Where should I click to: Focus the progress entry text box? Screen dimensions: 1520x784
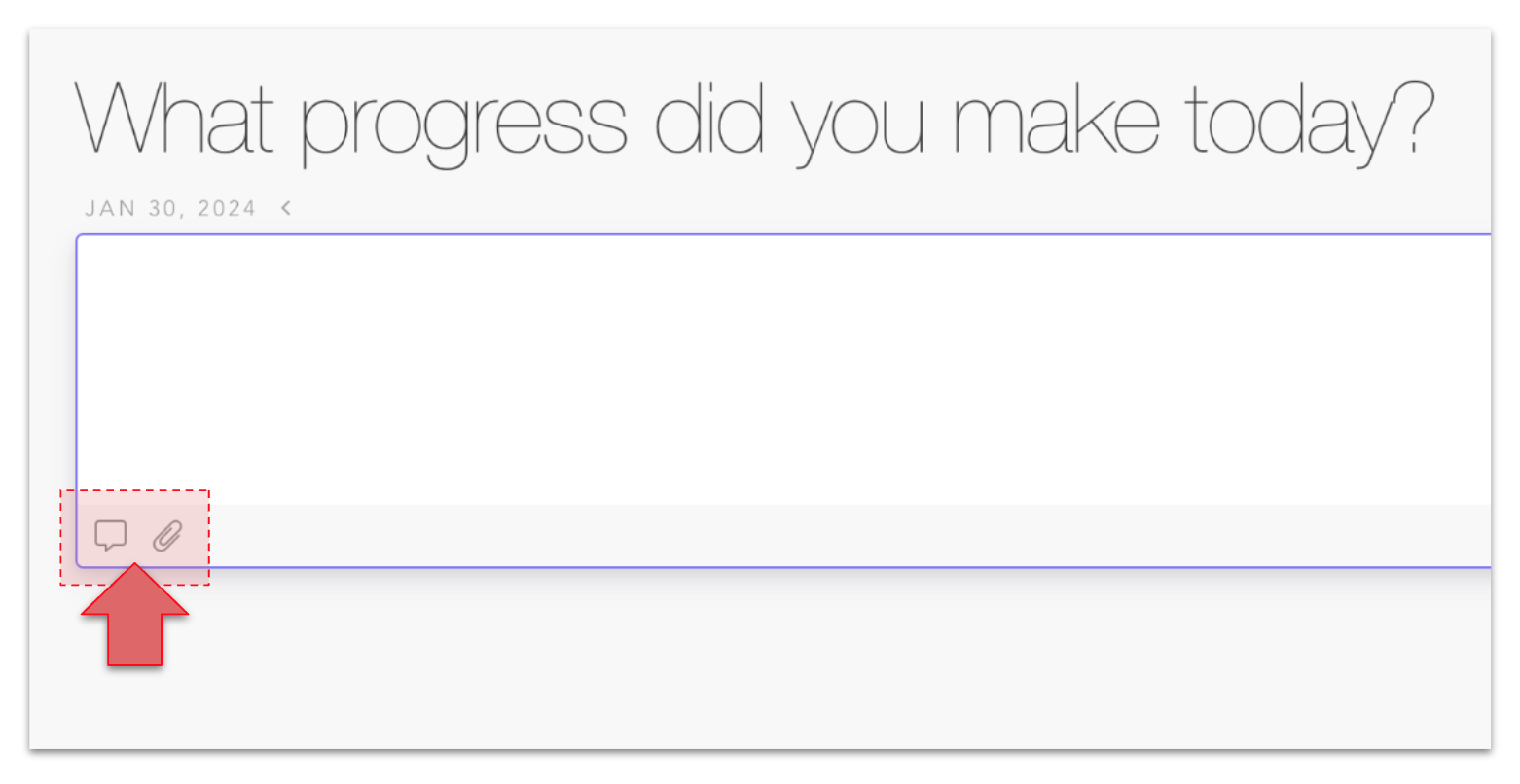click(x=778, y=370)
